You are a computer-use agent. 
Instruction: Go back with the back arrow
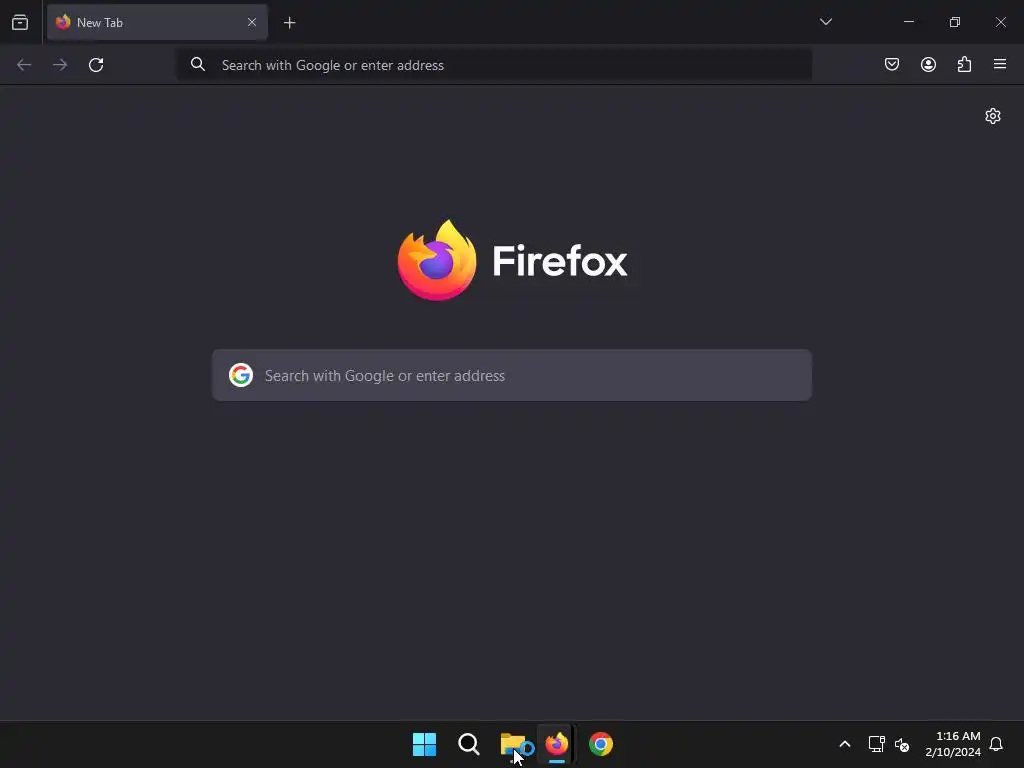pyautogui.click(x=24, y=65)
